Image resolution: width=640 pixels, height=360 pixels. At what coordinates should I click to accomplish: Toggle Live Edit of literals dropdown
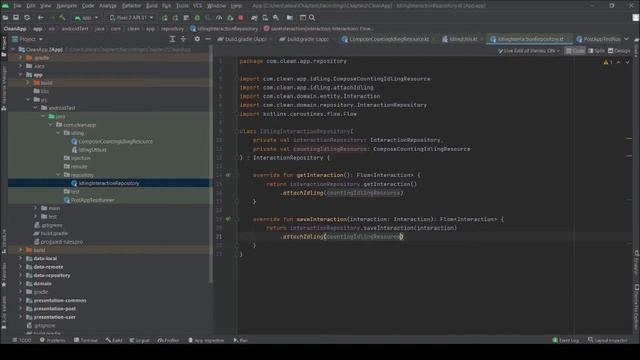point(529,51)
